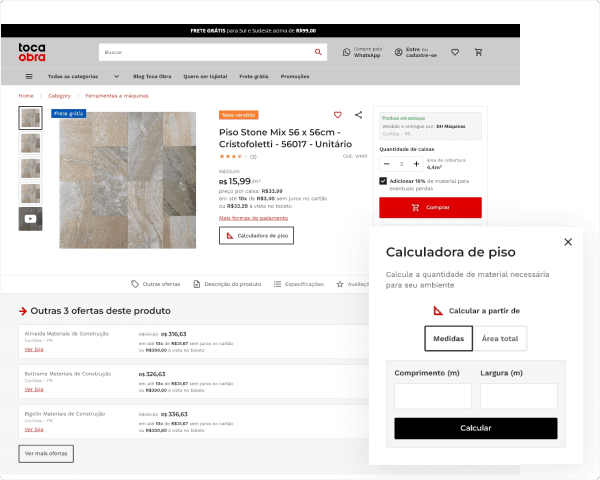Open Ver loja for Beltrame Materiais
This screenshot has width=600, height=480.
tap(34, 389)
